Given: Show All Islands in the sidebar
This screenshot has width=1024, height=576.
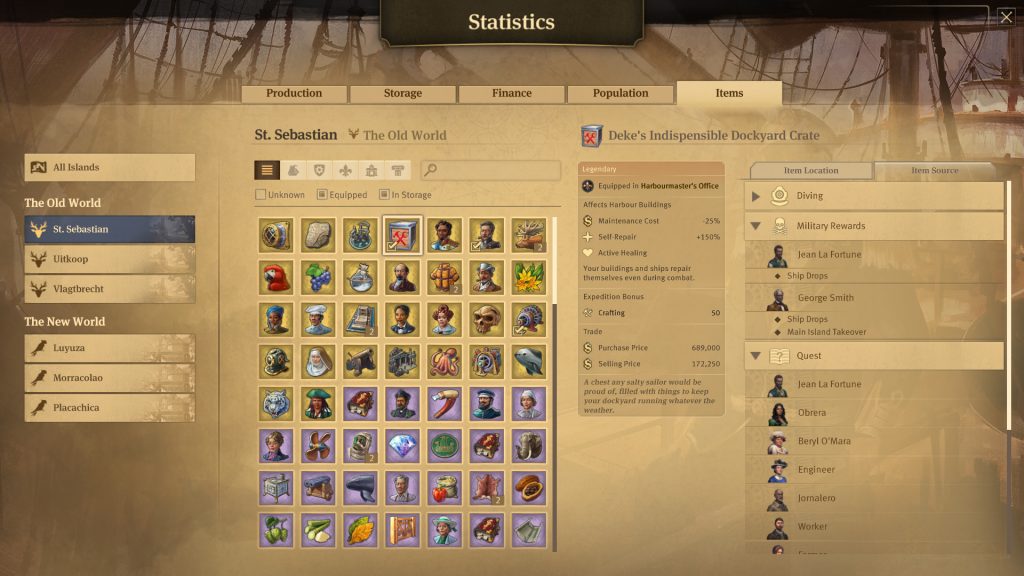Looking at the screenshot, I should [110, 167].
